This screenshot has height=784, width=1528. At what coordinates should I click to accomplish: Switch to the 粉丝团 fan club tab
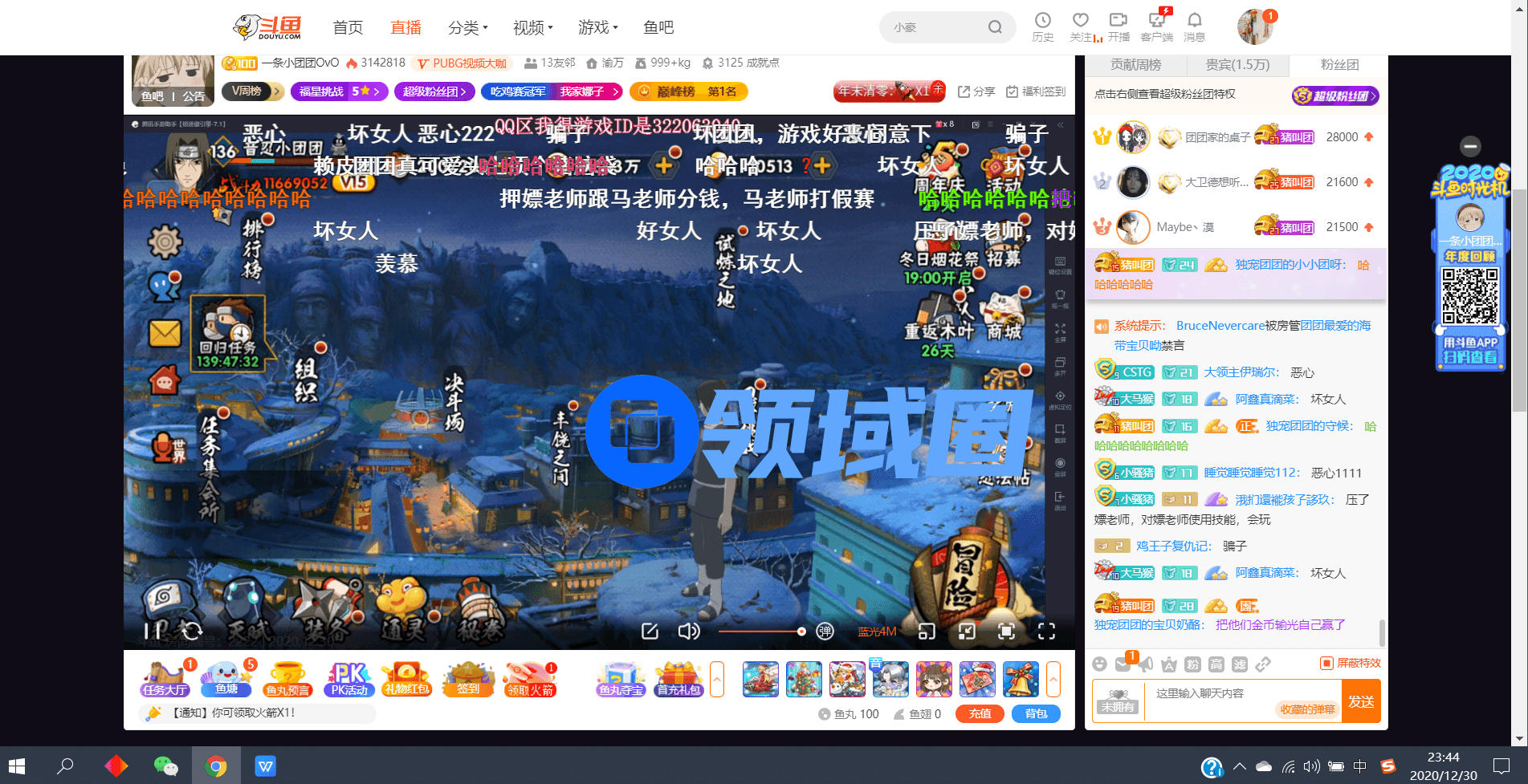tap(1339, 65)
